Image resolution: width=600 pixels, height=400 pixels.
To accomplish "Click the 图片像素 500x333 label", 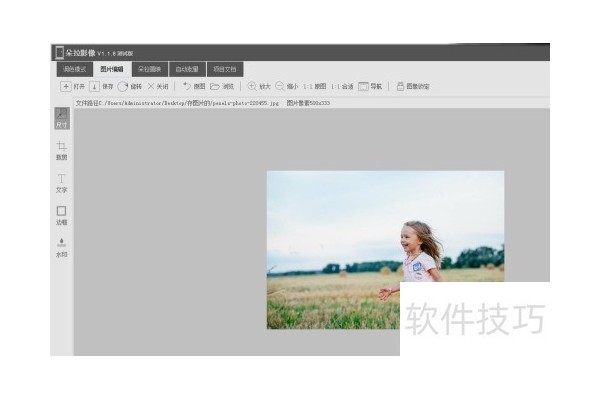I will [x=308, y=103].
